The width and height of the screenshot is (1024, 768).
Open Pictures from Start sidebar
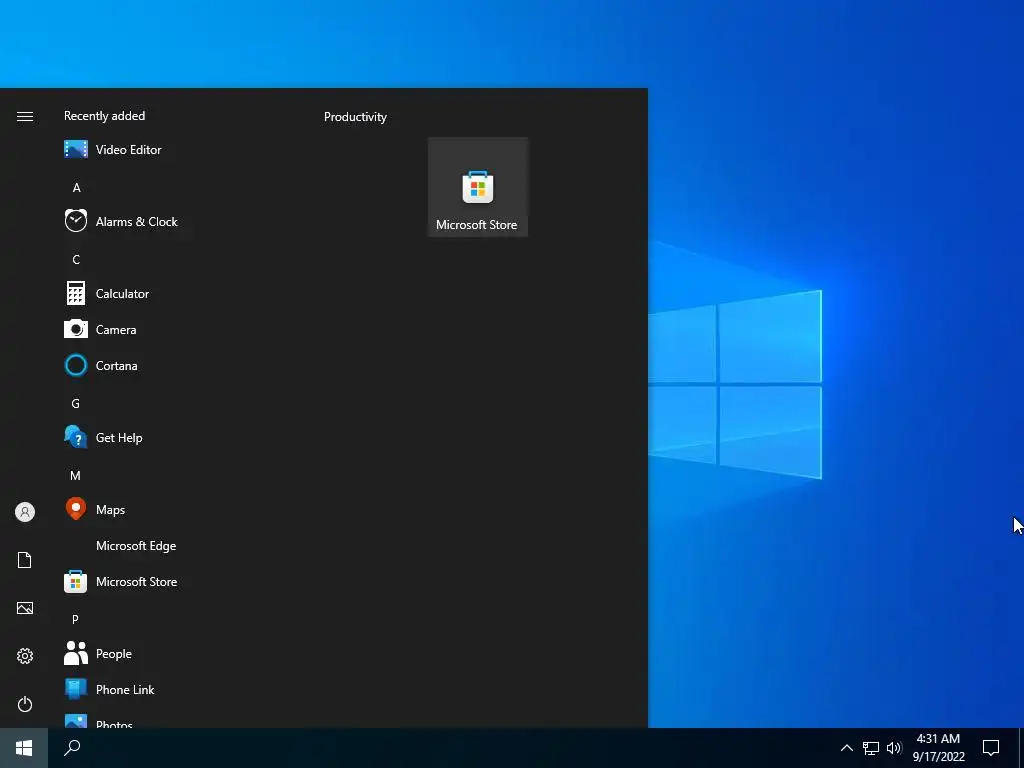(25, 608)
